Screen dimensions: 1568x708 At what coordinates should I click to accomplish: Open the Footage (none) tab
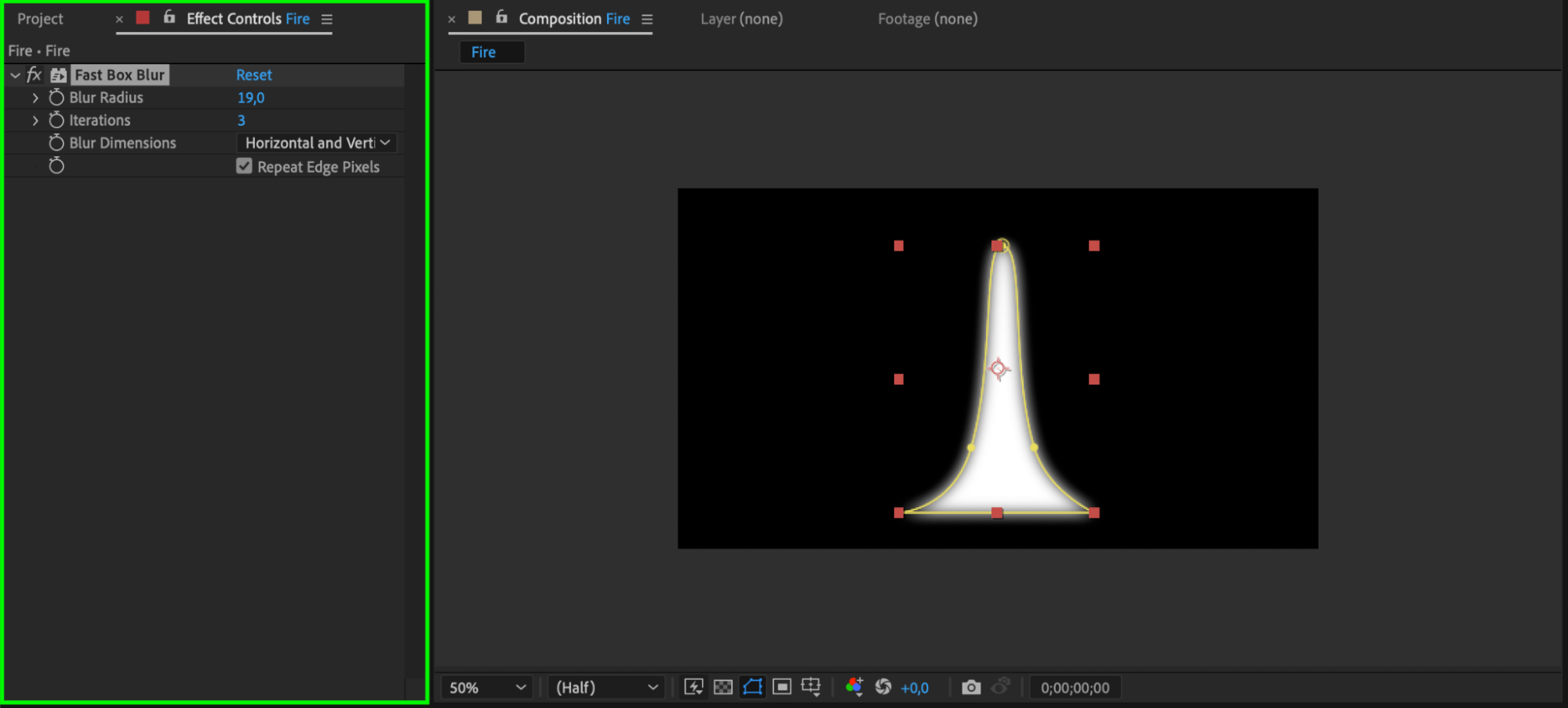(927, 19)
